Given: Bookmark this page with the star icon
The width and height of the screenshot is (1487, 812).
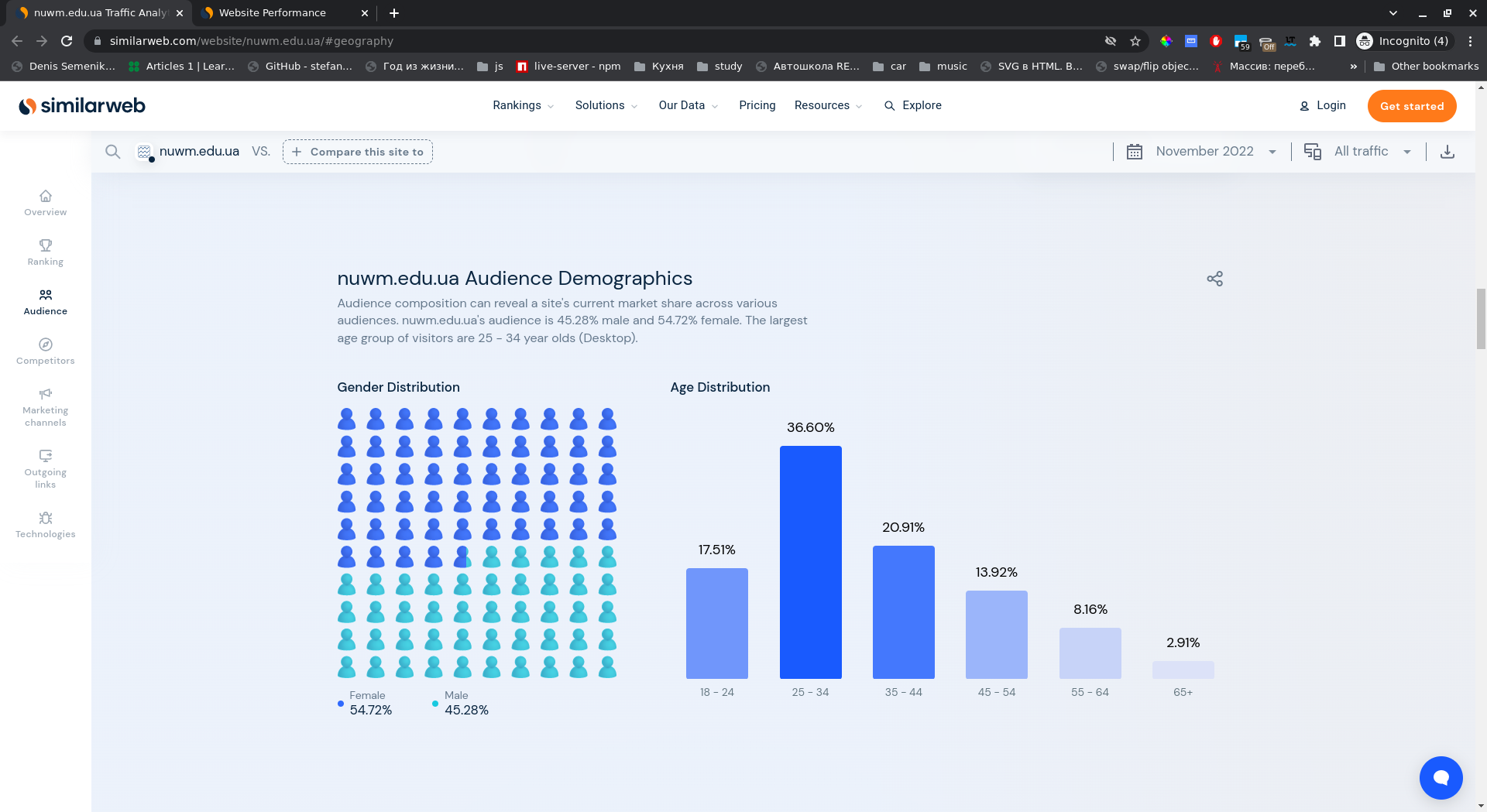Looking at the screenshot, I should 1135,41.
